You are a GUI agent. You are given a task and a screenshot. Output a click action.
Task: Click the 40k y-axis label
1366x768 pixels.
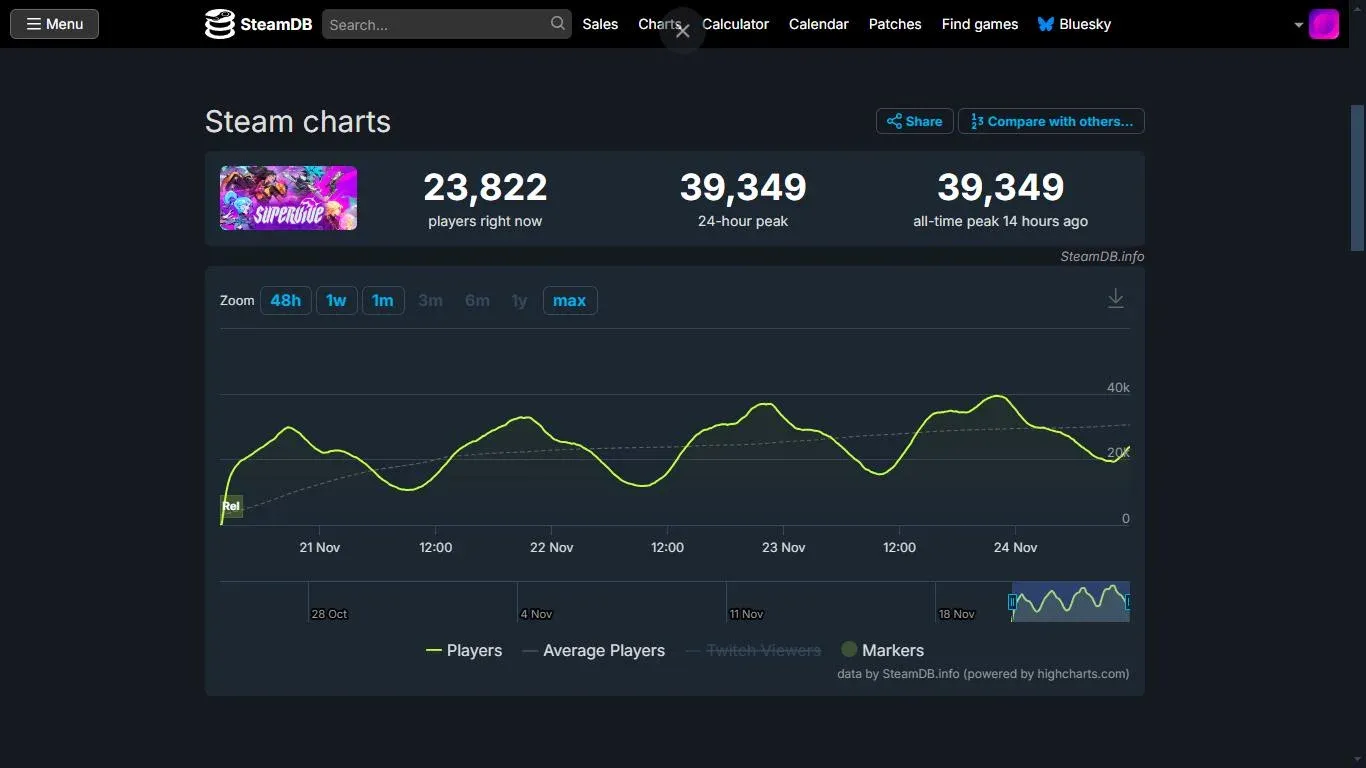(x=1118, y=387)
